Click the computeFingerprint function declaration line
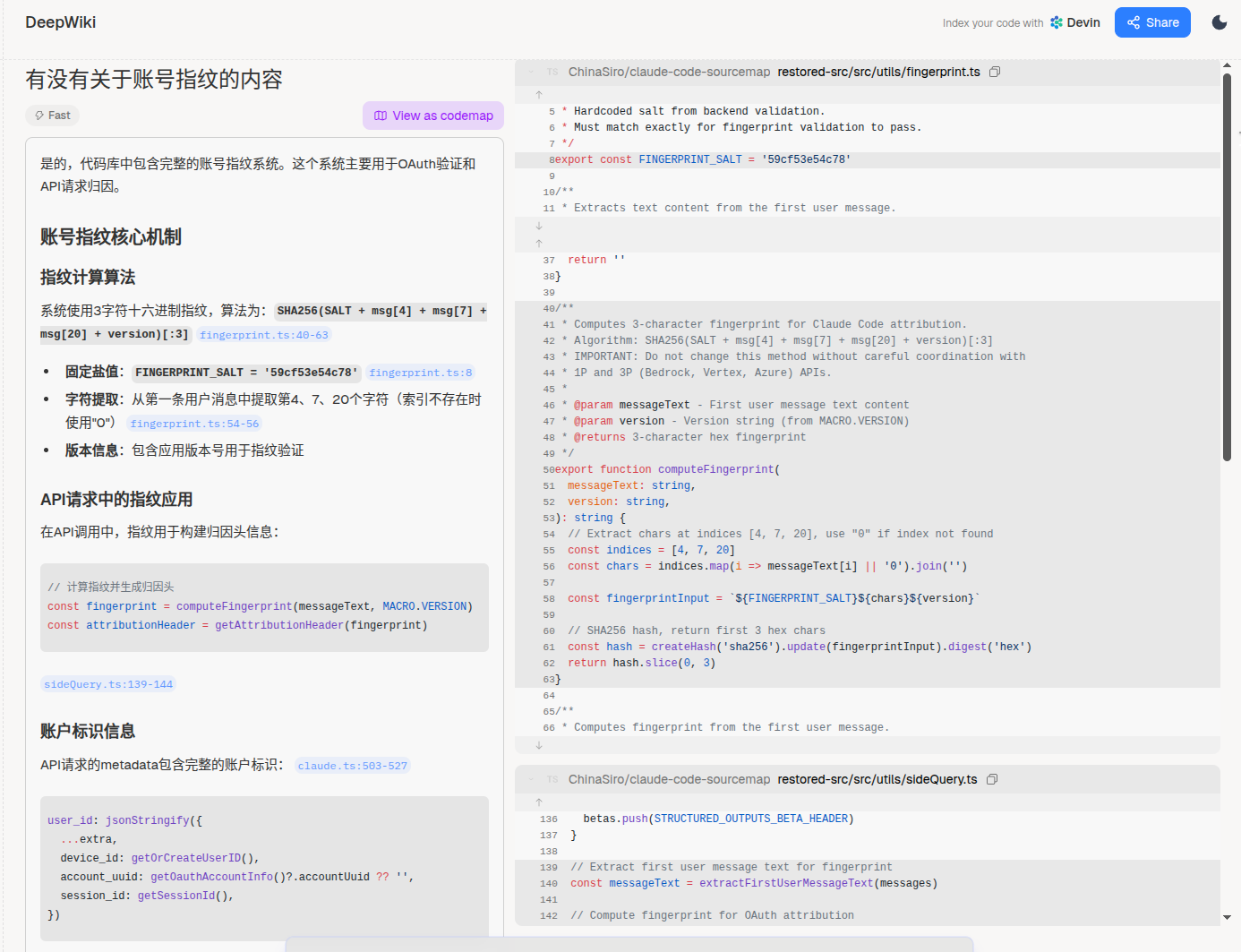The image size is (1241, 952). point(868,469)
